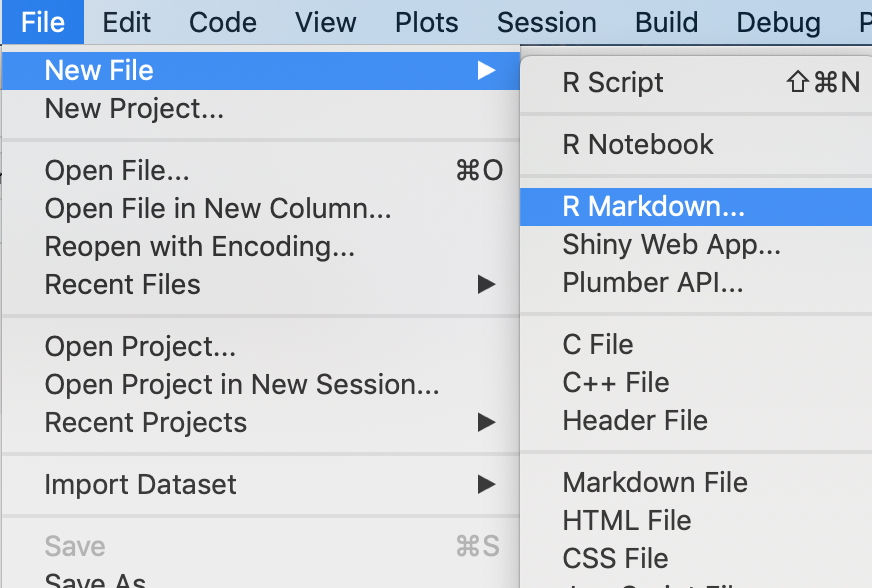872x588 pixels.
Task: Open the Build menu
Action: pyautogui.click(x=667, y=22)
